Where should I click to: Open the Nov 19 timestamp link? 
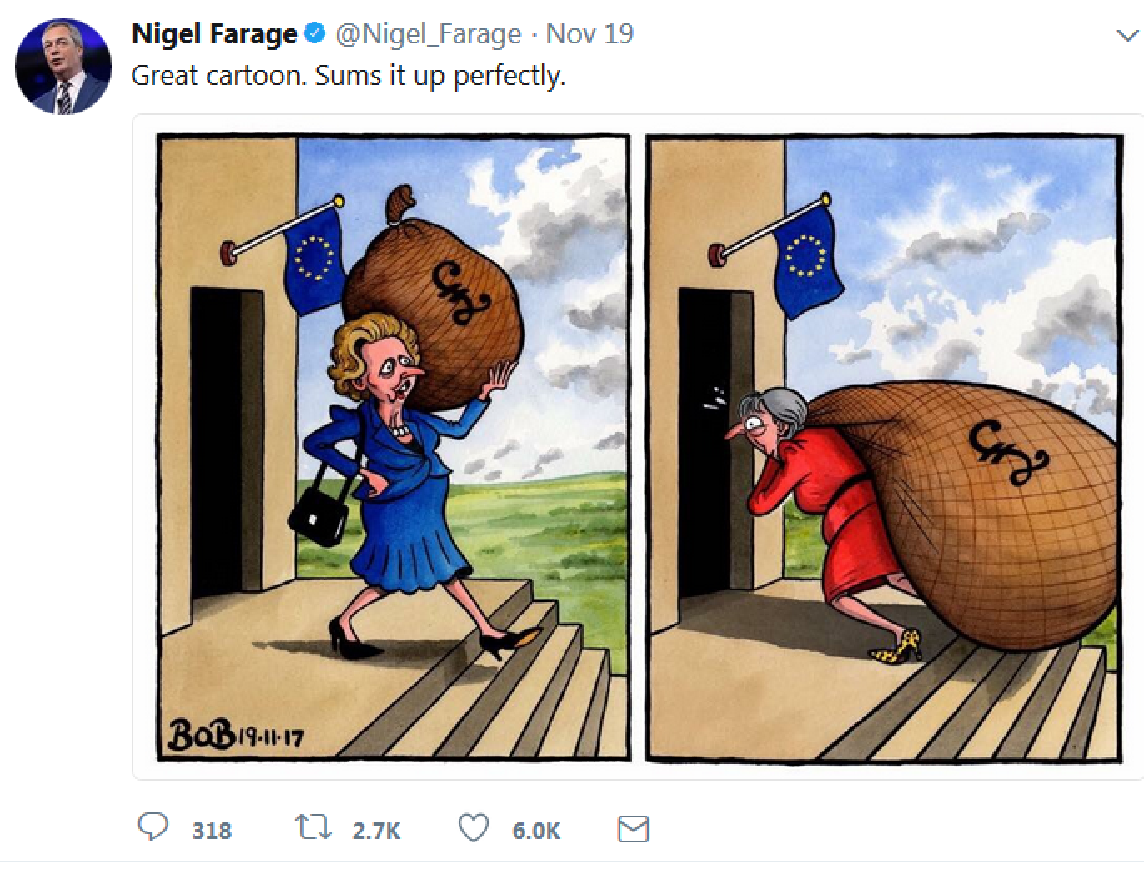590,34
